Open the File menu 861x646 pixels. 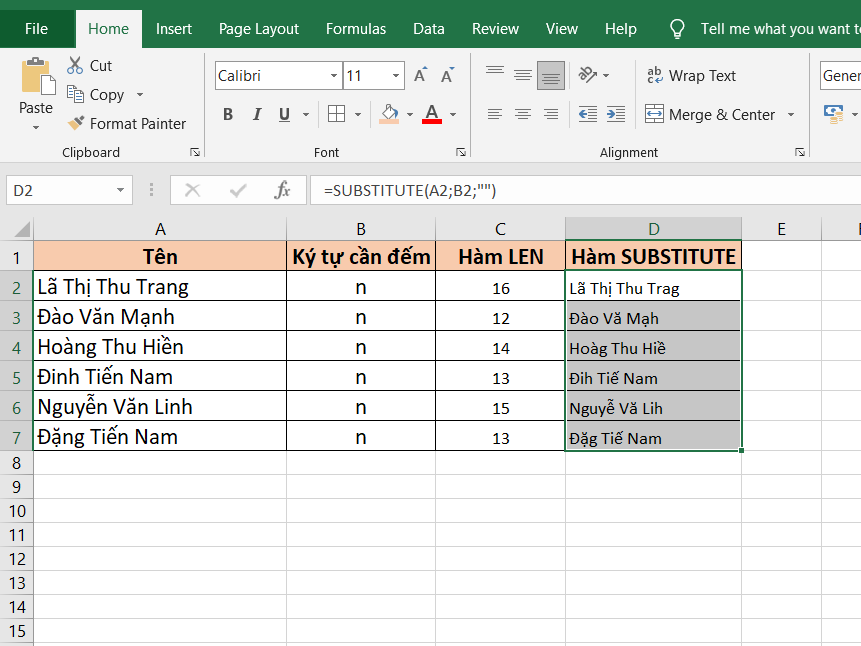pos(36,29)
